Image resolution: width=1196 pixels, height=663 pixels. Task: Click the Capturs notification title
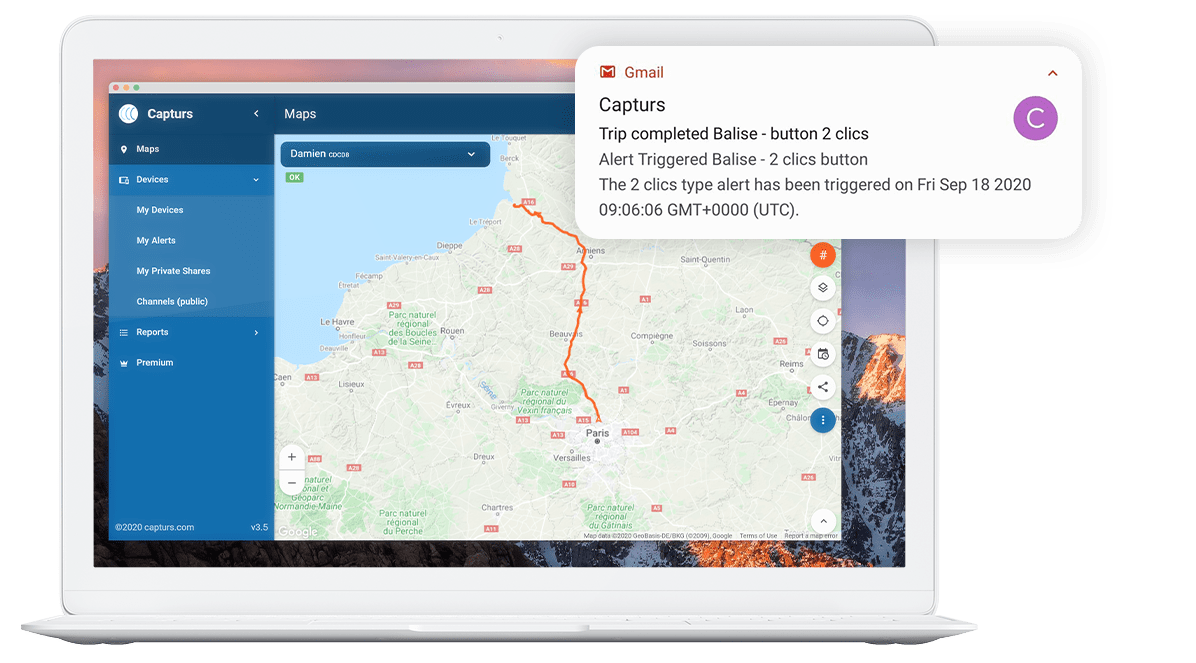(x=632, y=105)
